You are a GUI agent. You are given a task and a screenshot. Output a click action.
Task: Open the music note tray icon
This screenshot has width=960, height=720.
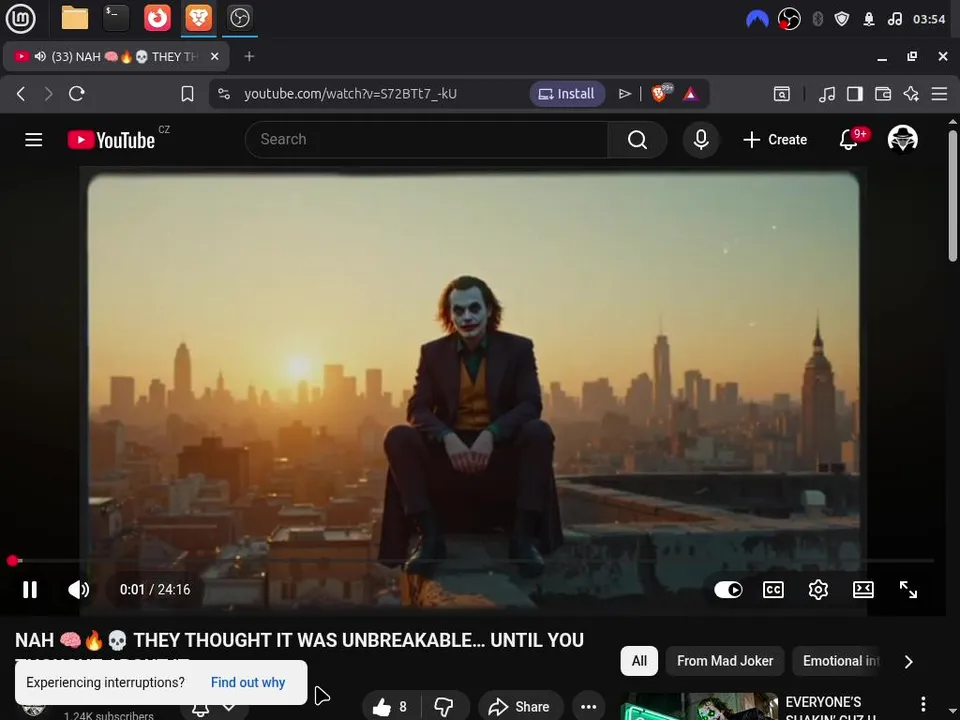(x=894, y=19)
